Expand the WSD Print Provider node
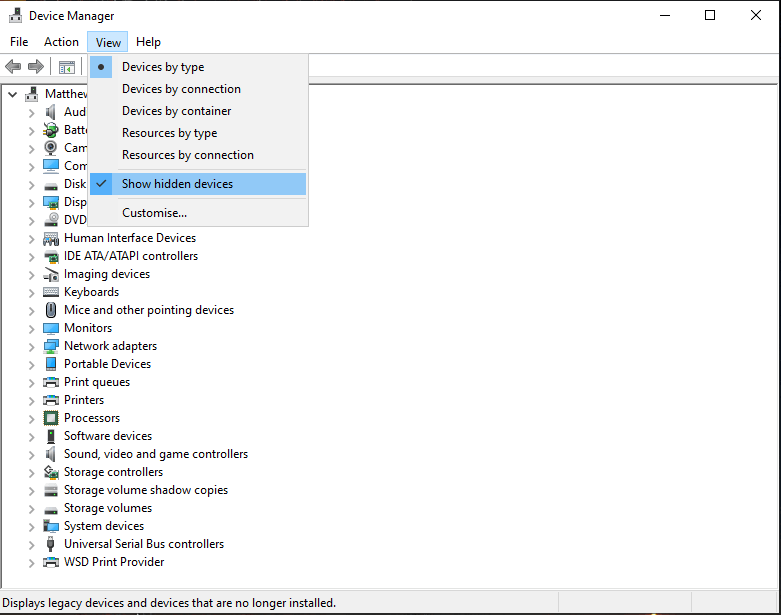 (x=31, y=563)
